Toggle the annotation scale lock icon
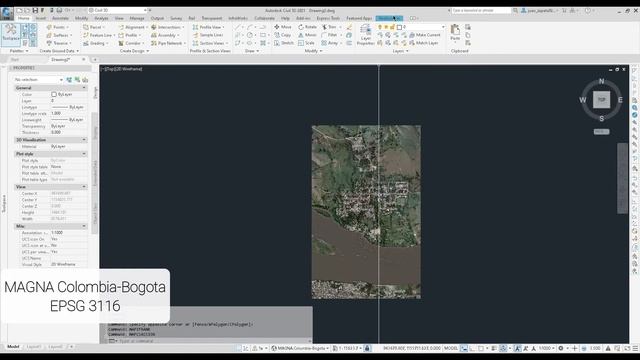This screenshot has width=640, height=360. pyautogui.click(x=367, y=348)
